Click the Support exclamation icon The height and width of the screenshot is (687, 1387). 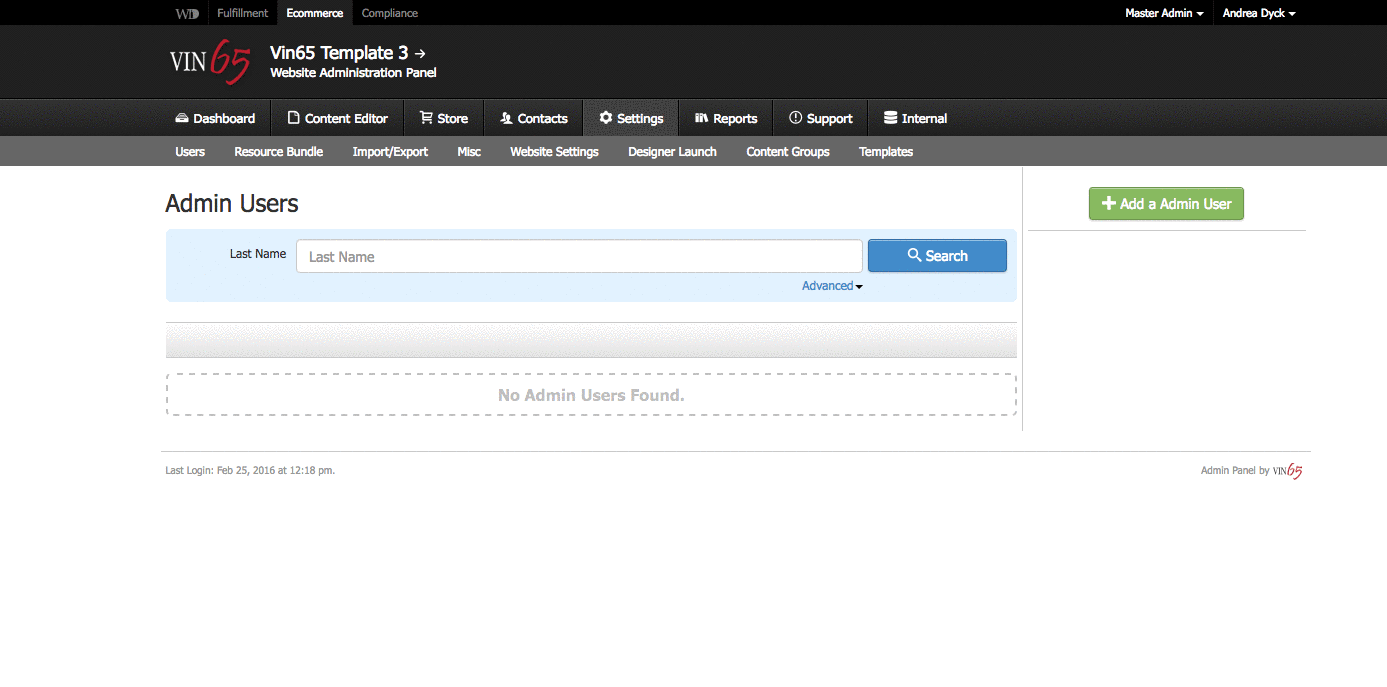796,118
